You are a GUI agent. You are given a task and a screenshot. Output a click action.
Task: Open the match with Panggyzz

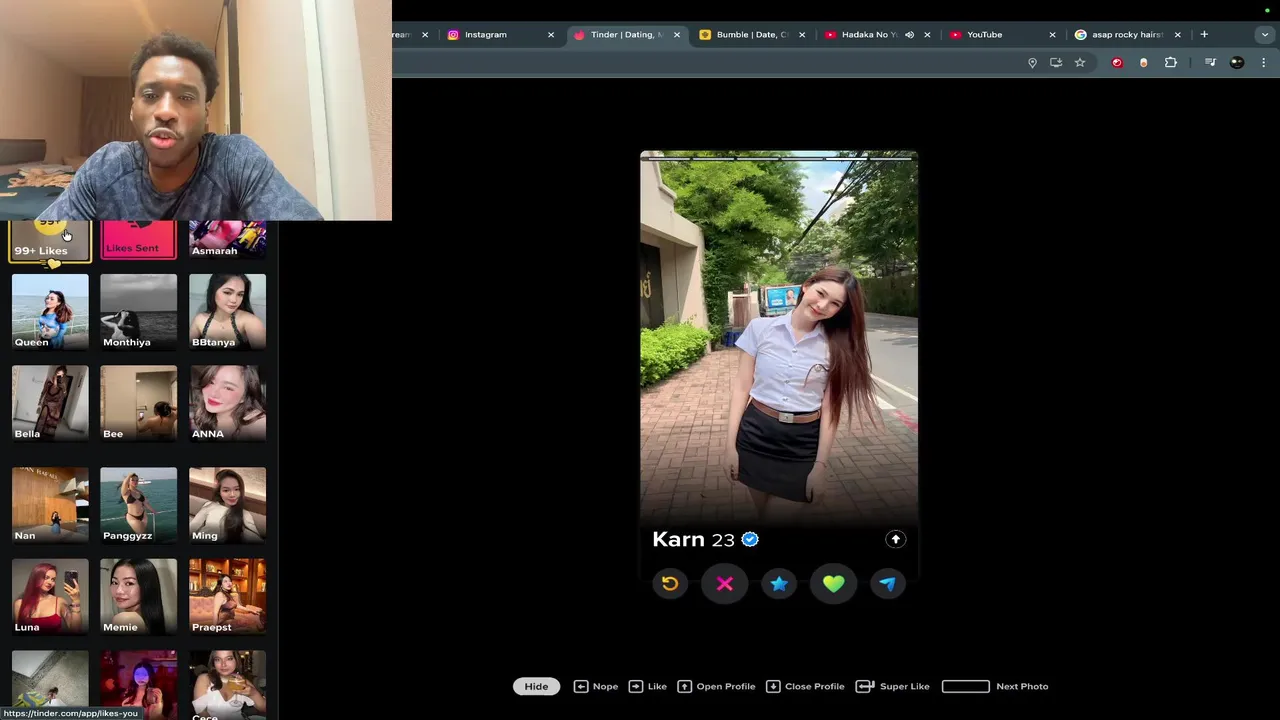pyautogui.click(x=138, y=505)
